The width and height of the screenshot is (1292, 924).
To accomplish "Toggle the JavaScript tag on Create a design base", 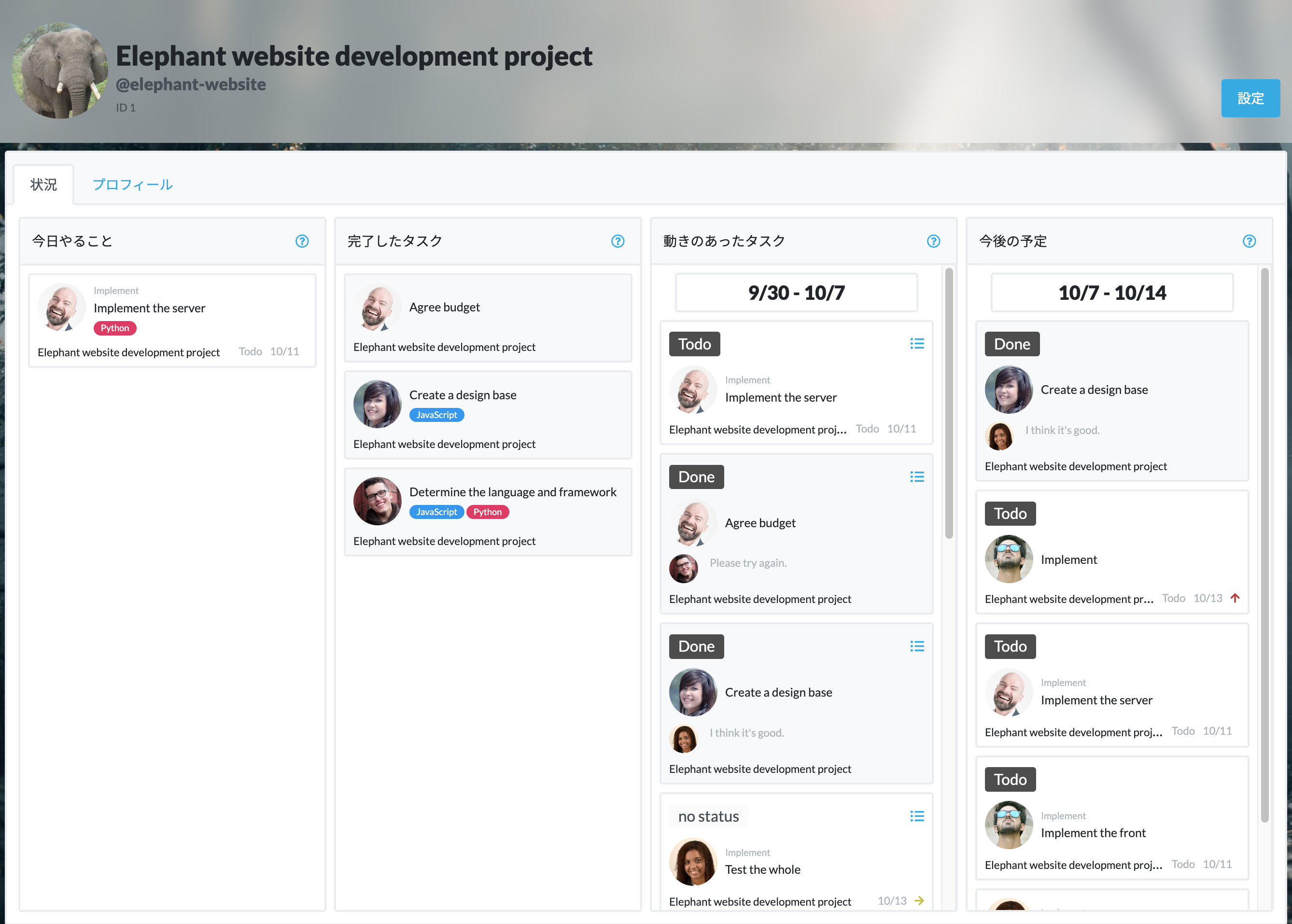I will coord(436,414).
